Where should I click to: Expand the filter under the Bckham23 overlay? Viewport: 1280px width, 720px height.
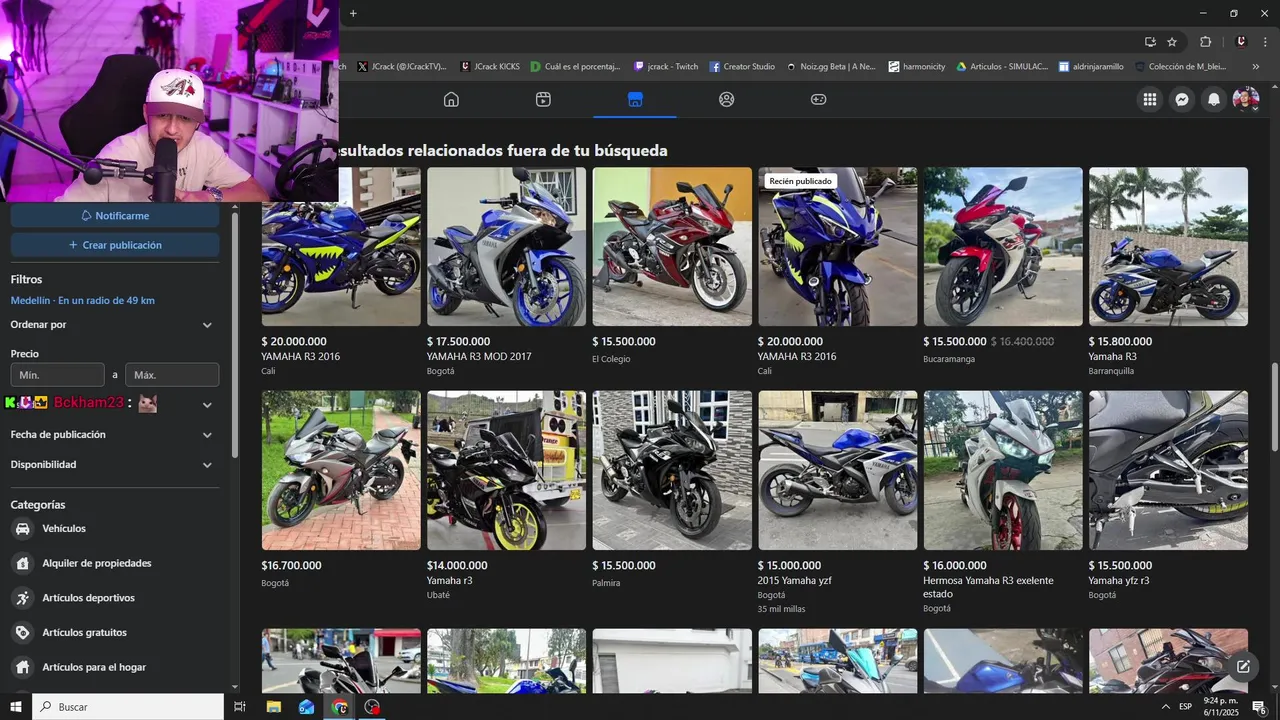pos(207,405)
